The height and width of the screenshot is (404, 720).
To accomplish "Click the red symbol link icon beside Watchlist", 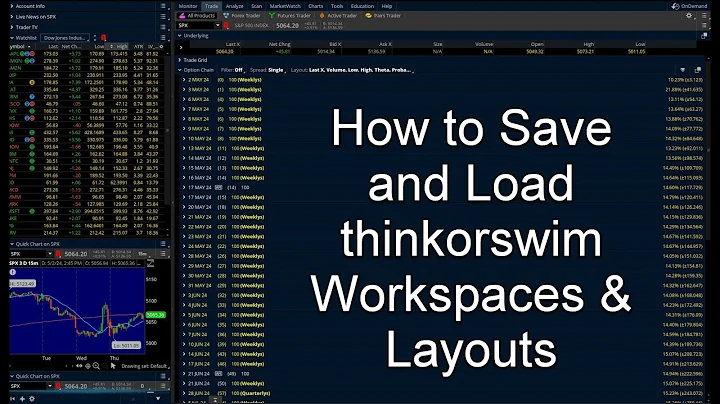I will 104,38.
